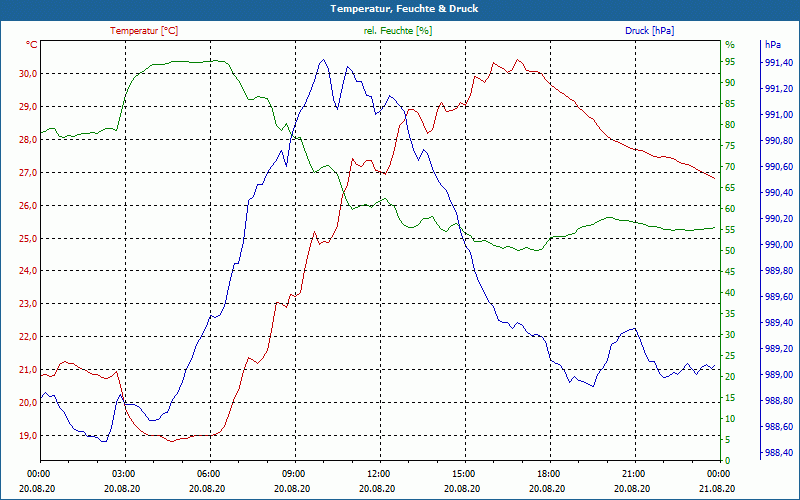Image resolution: width=800 pixels, height=500 pixels.
Task: Click the 27,0 temperature axis value
Action: (28, 172)
